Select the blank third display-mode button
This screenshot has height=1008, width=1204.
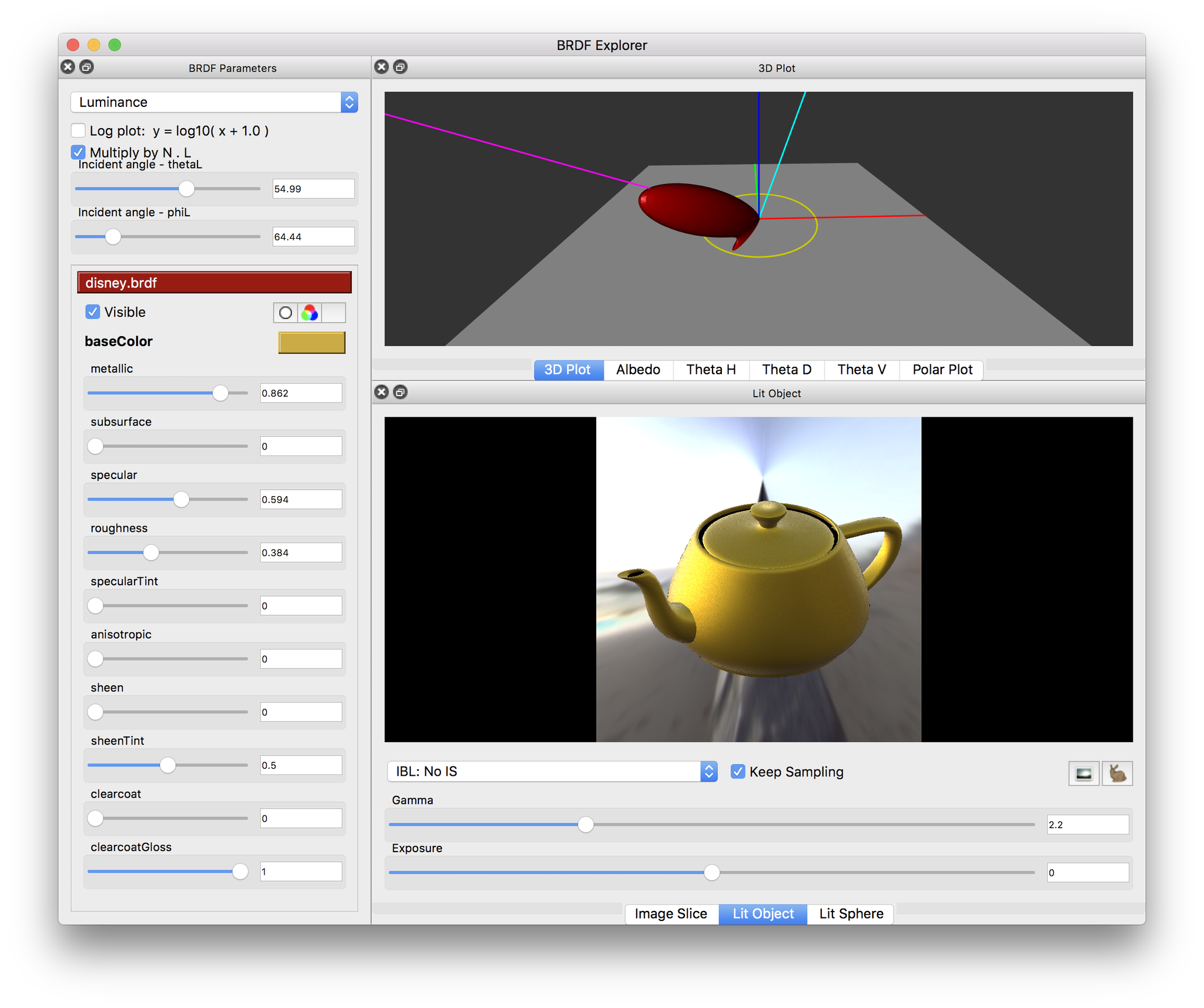point(334,313)
